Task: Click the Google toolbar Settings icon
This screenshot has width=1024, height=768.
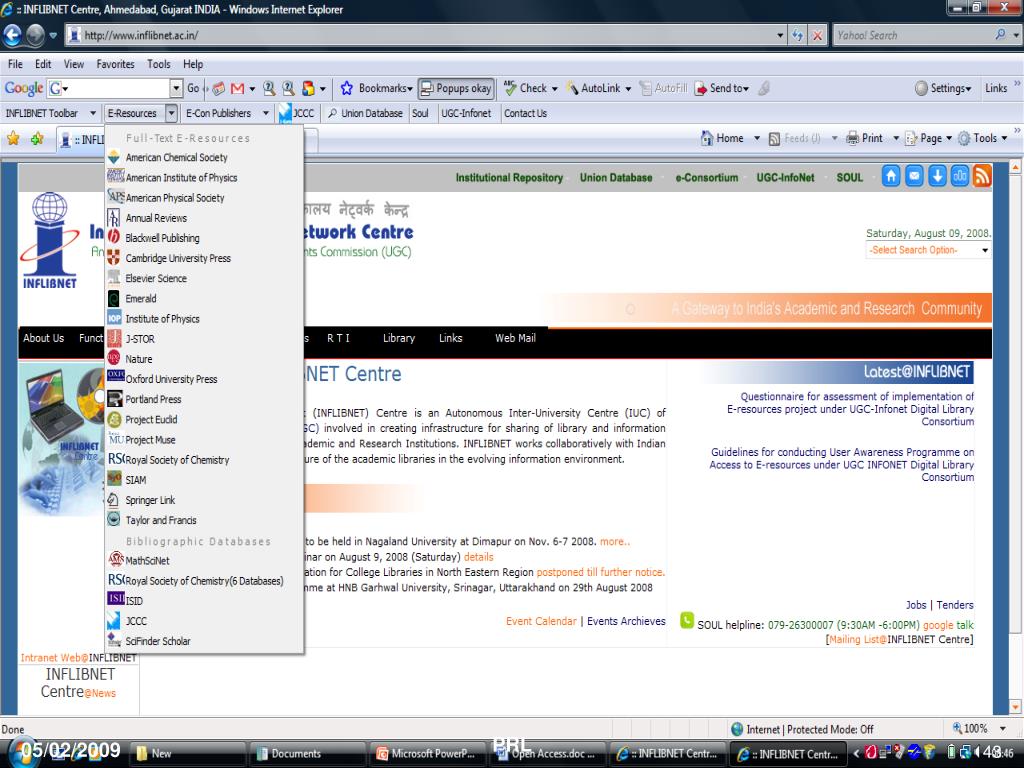Action: 921,88
